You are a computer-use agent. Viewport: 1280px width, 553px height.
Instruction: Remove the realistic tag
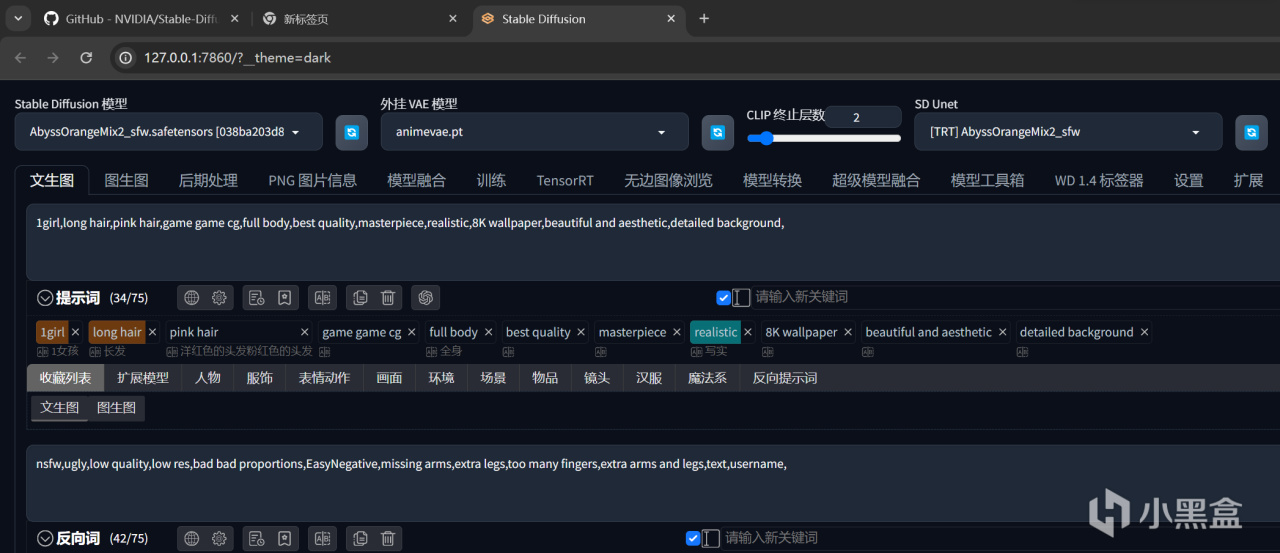point(748,332)
